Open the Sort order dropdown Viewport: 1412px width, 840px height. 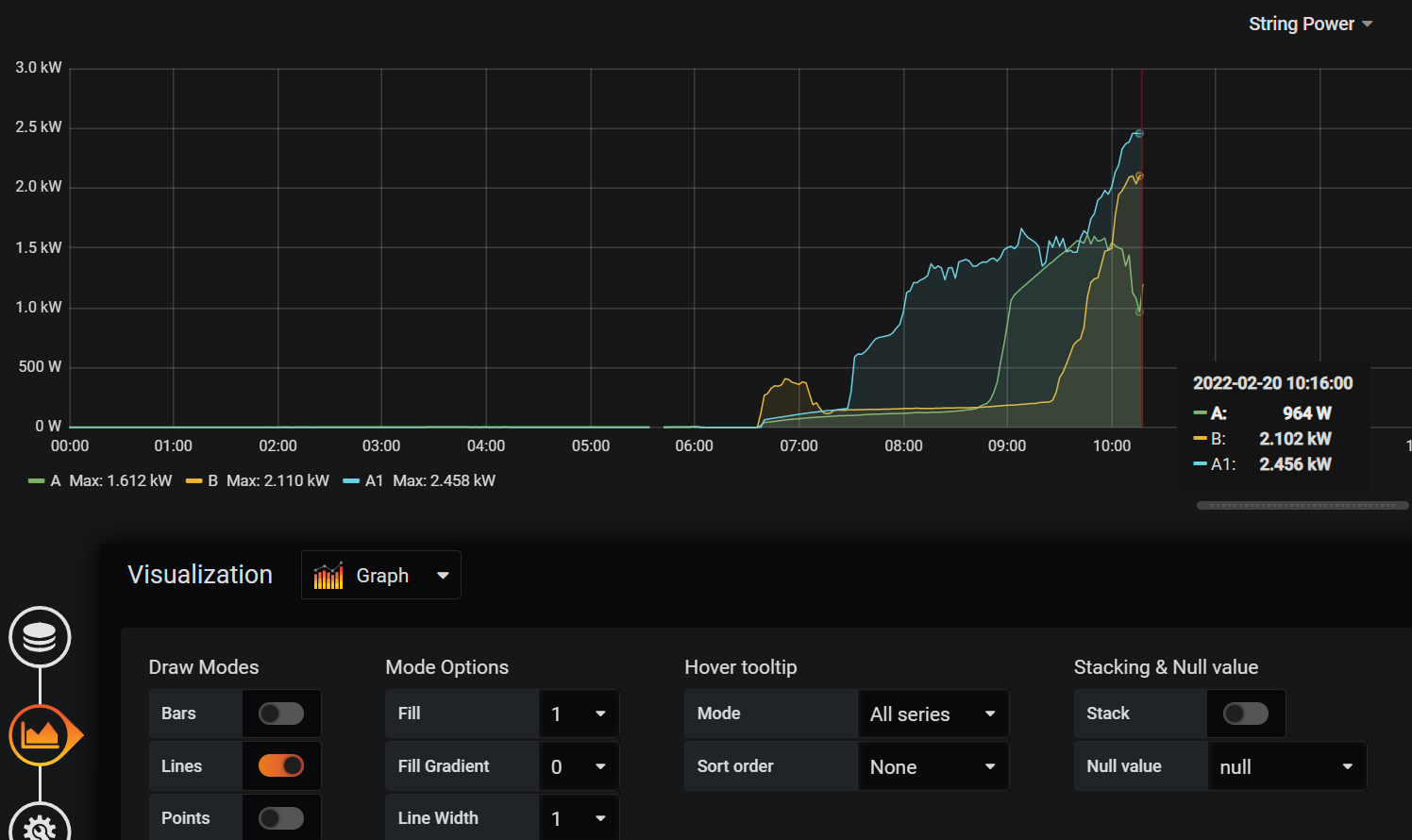point(933,766)
